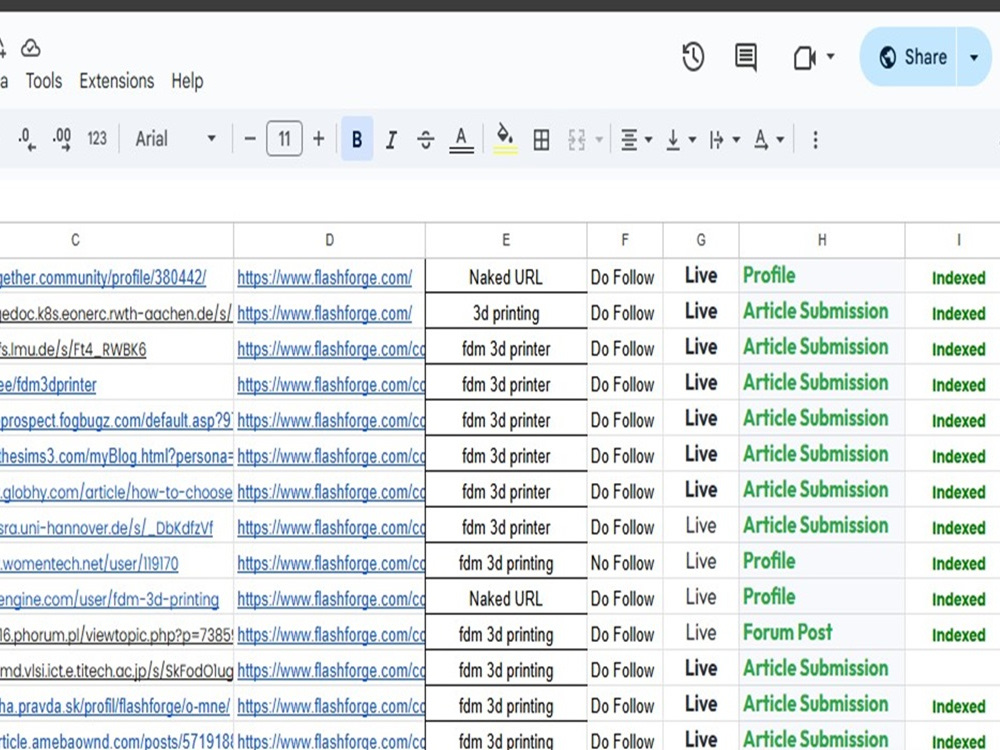Select the 'Forum Post' cell
1000x750 pixels.
(821, 632)
